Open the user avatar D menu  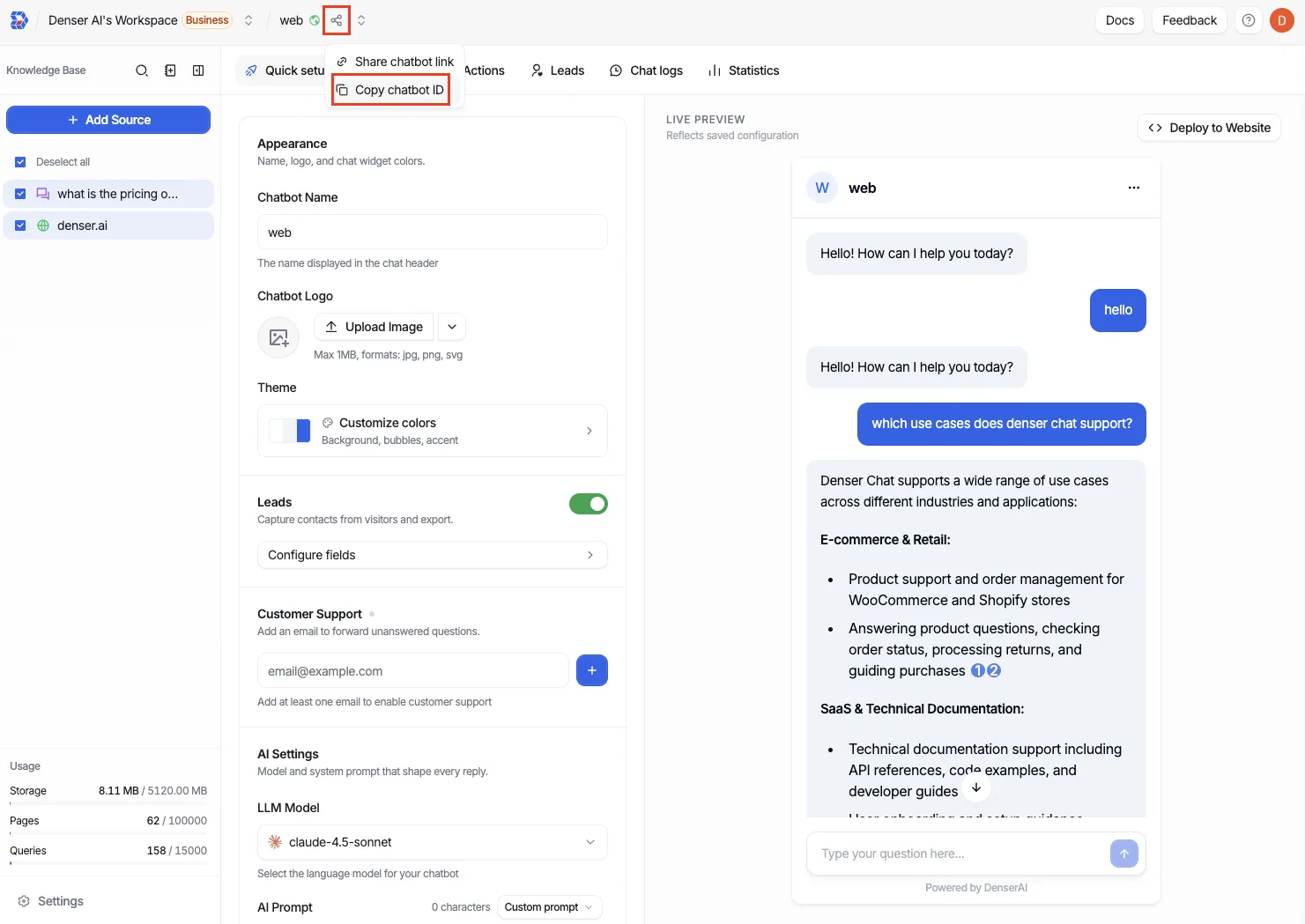[x=1282, y=20]
